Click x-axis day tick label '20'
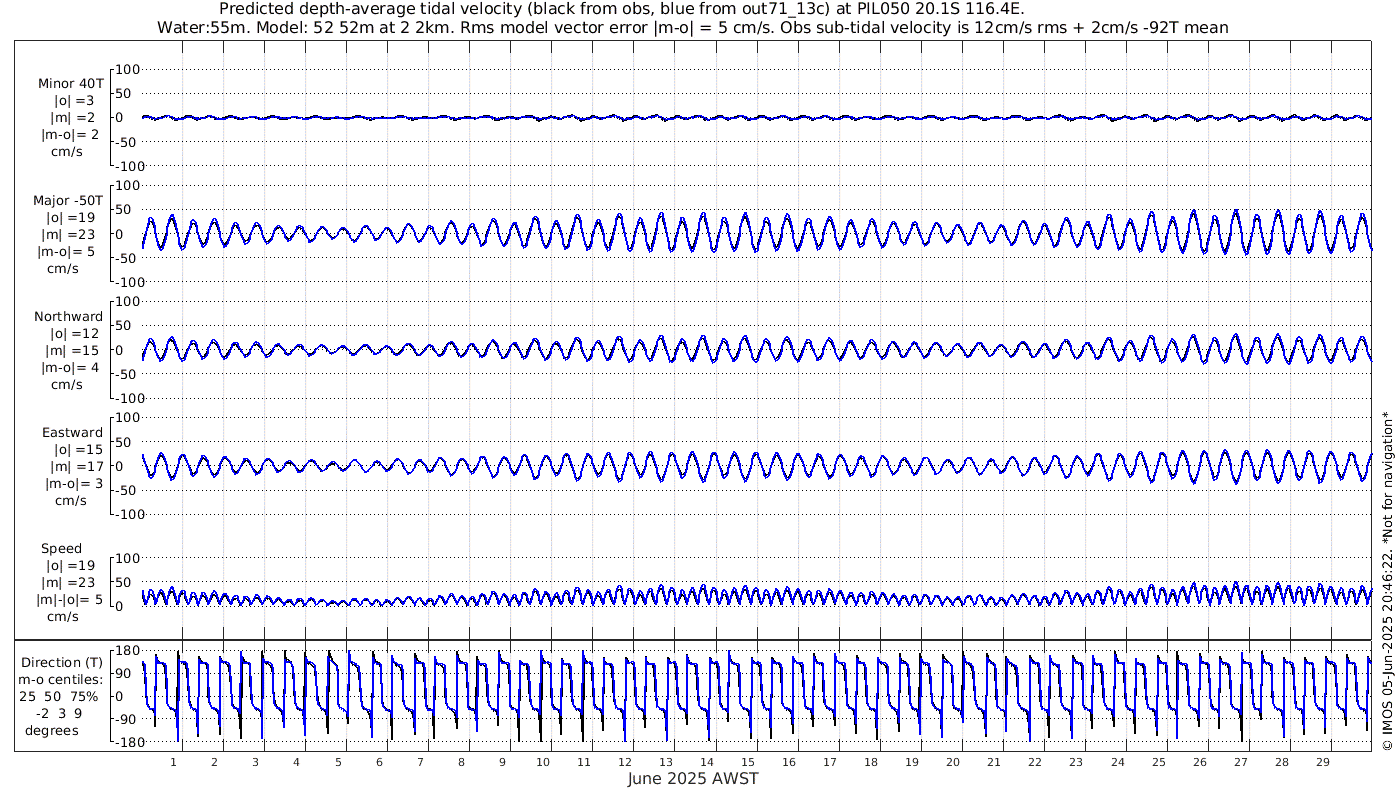 pos(953,762)
